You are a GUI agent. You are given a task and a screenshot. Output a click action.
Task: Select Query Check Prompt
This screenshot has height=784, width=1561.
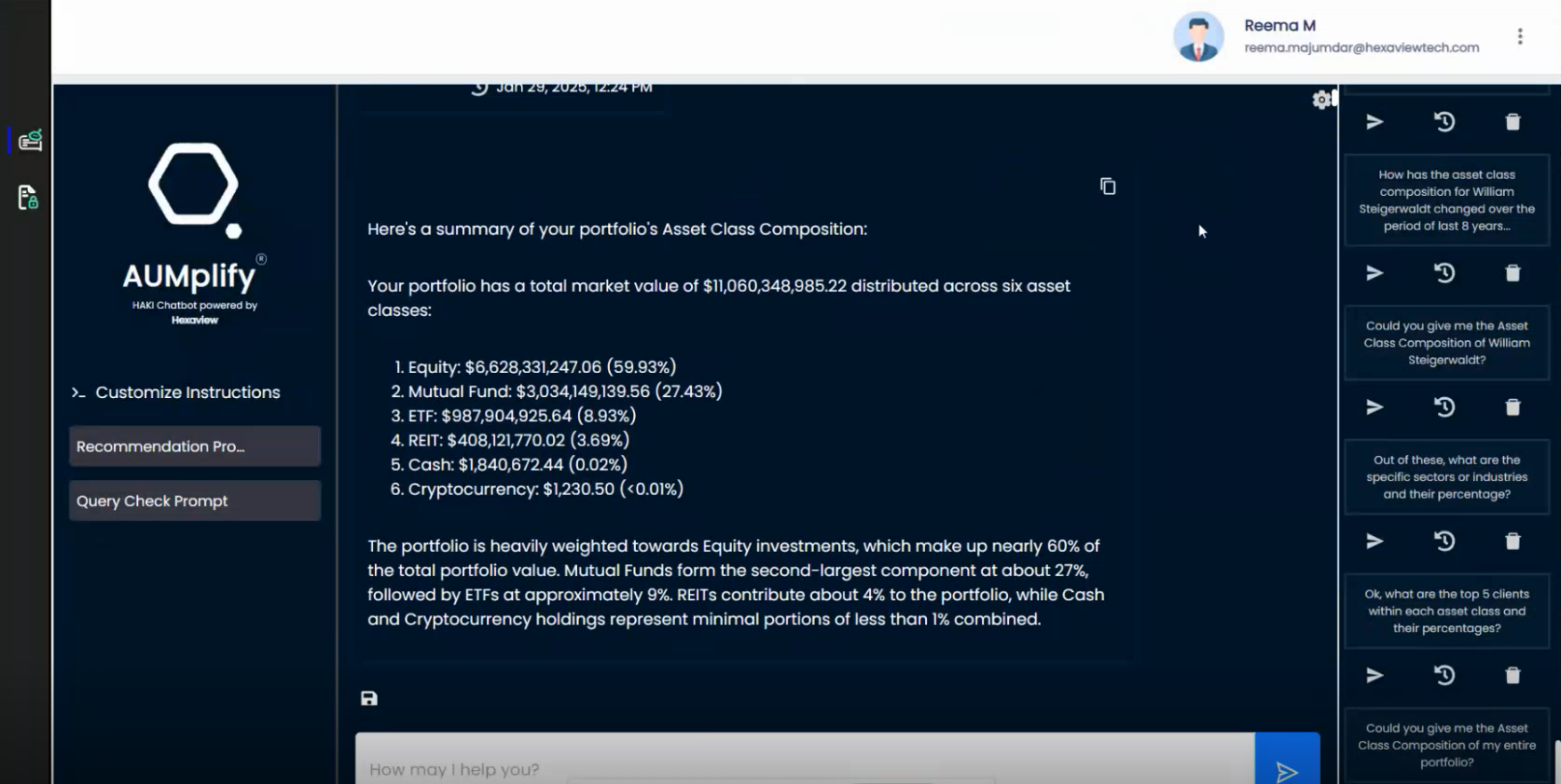click(x=194, y=501)
